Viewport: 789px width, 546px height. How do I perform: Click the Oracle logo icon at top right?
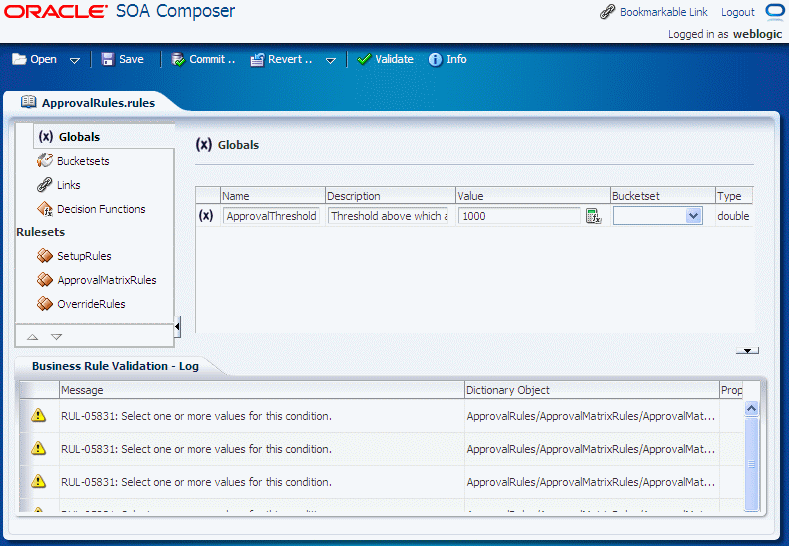coord(775,11)
